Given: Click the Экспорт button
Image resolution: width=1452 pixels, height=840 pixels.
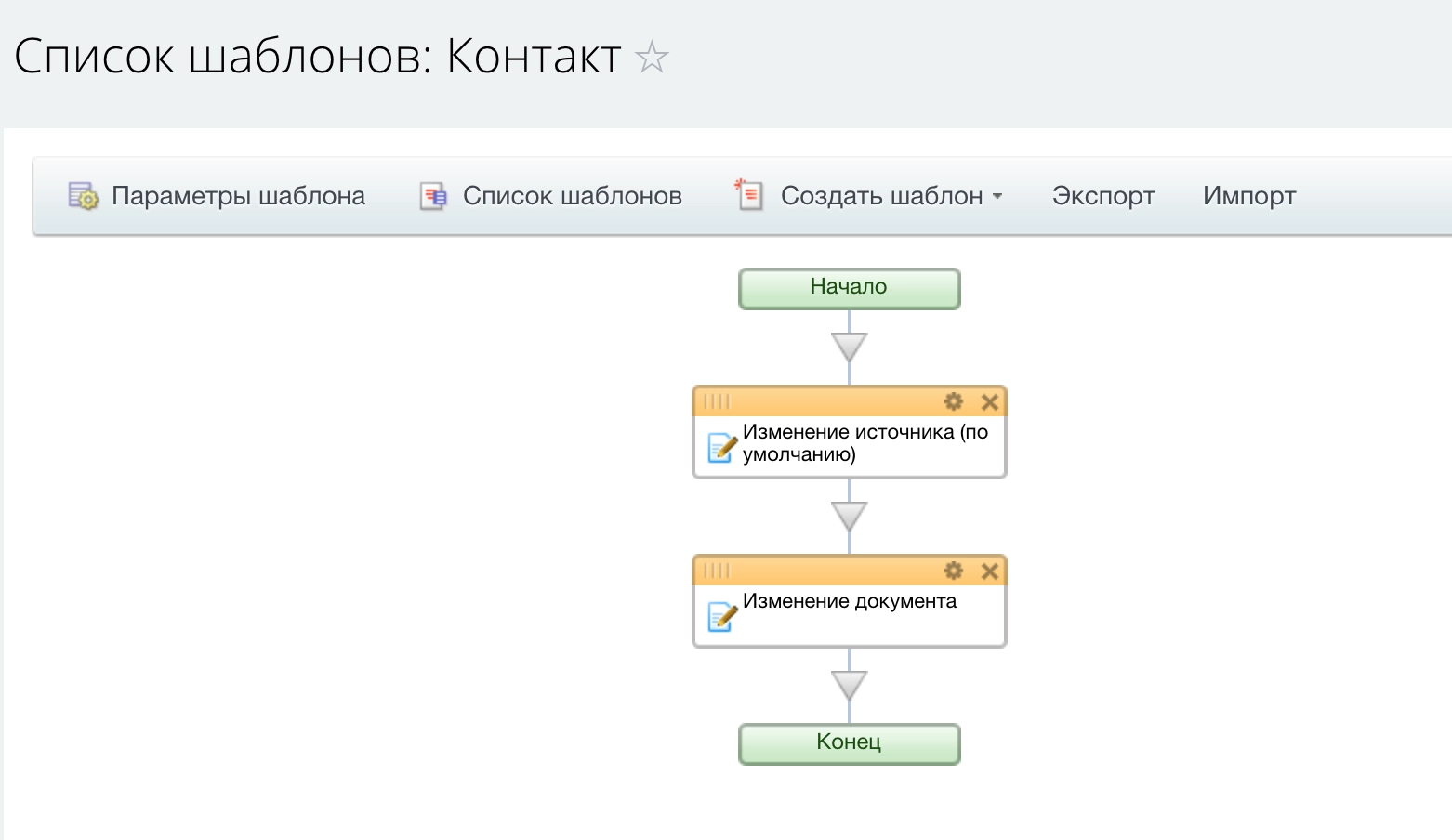Looking at the screenshot, I should point(1103,196).
